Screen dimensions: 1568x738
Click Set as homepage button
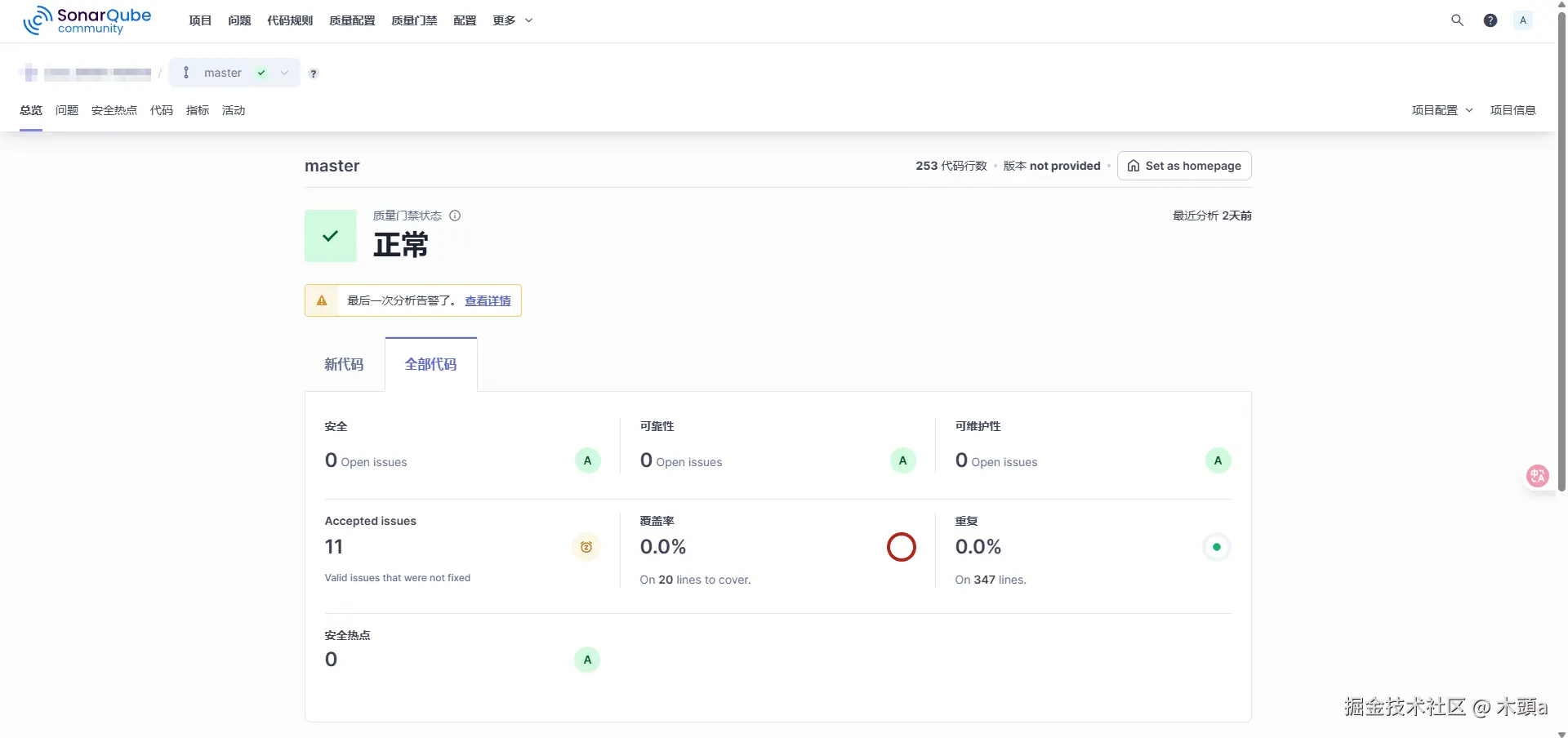point(1184,166)
